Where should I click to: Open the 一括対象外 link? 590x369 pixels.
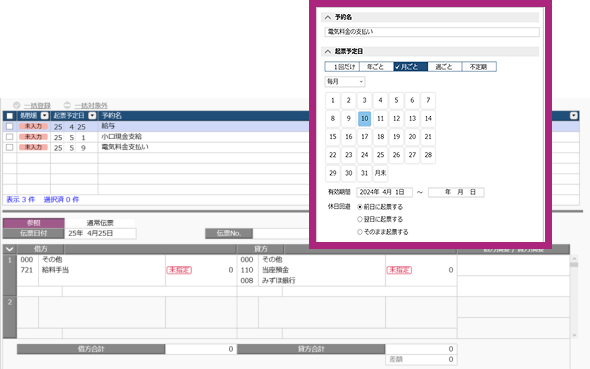[x=91, y=106]
